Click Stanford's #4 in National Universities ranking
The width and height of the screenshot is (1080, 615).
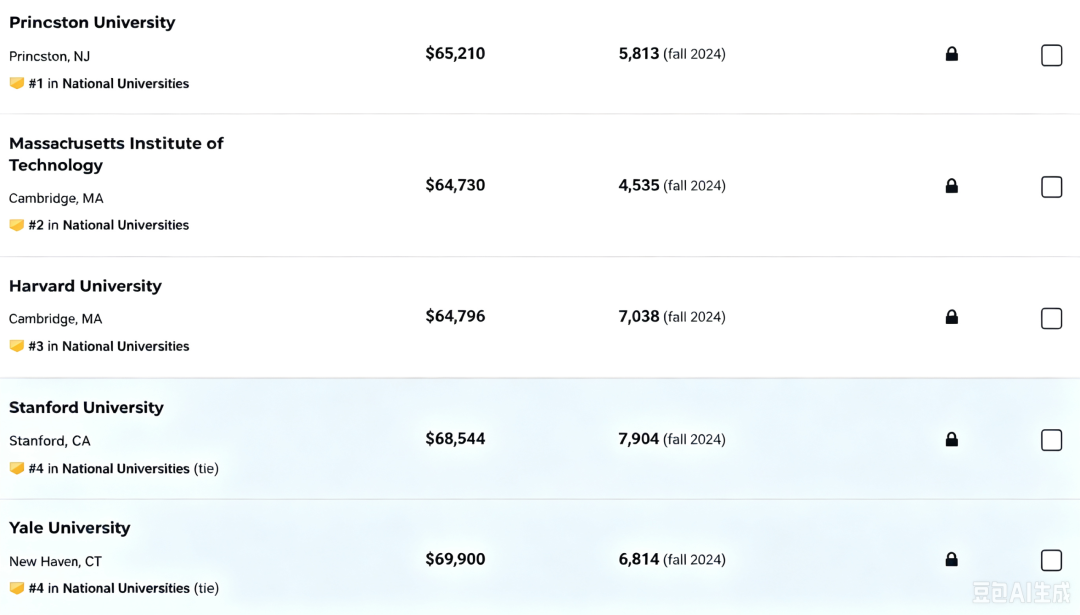click(x=123, y=468)
